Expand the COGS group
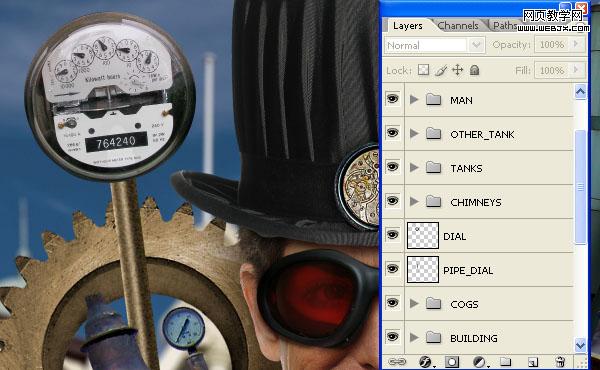 414,304
